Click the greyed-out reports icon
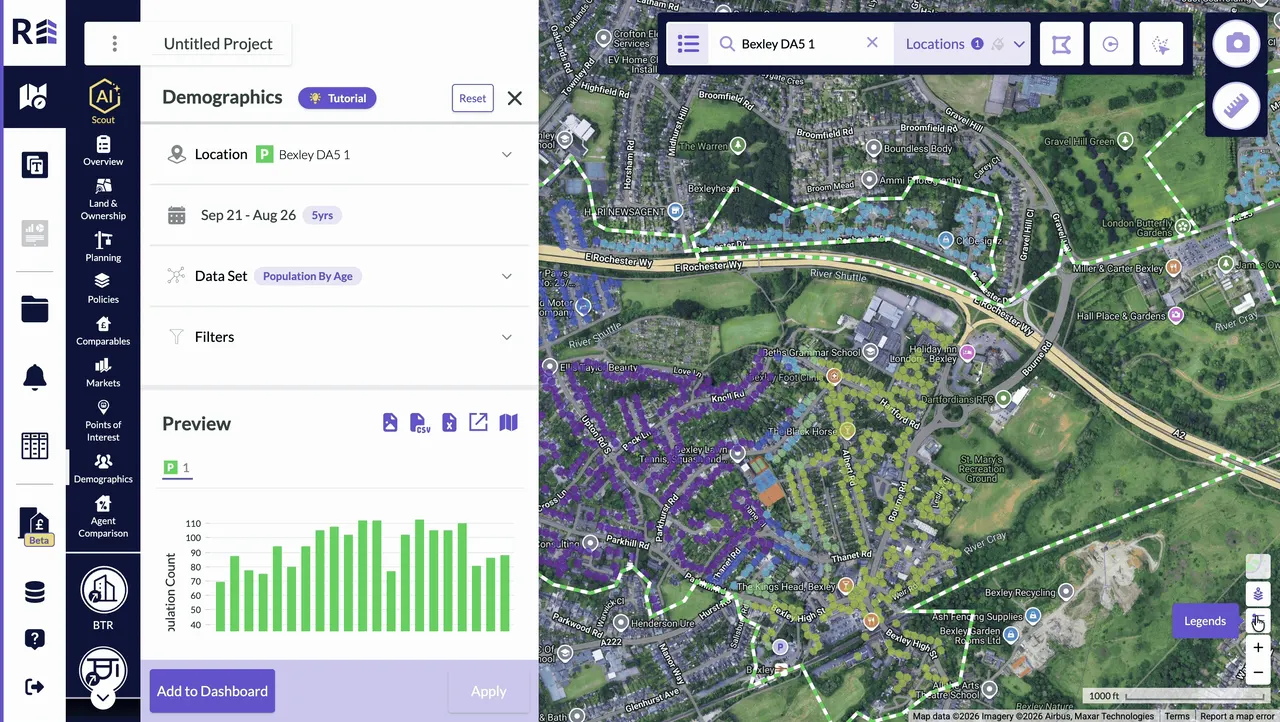The image size is (1280, 722). coord(34,234)
